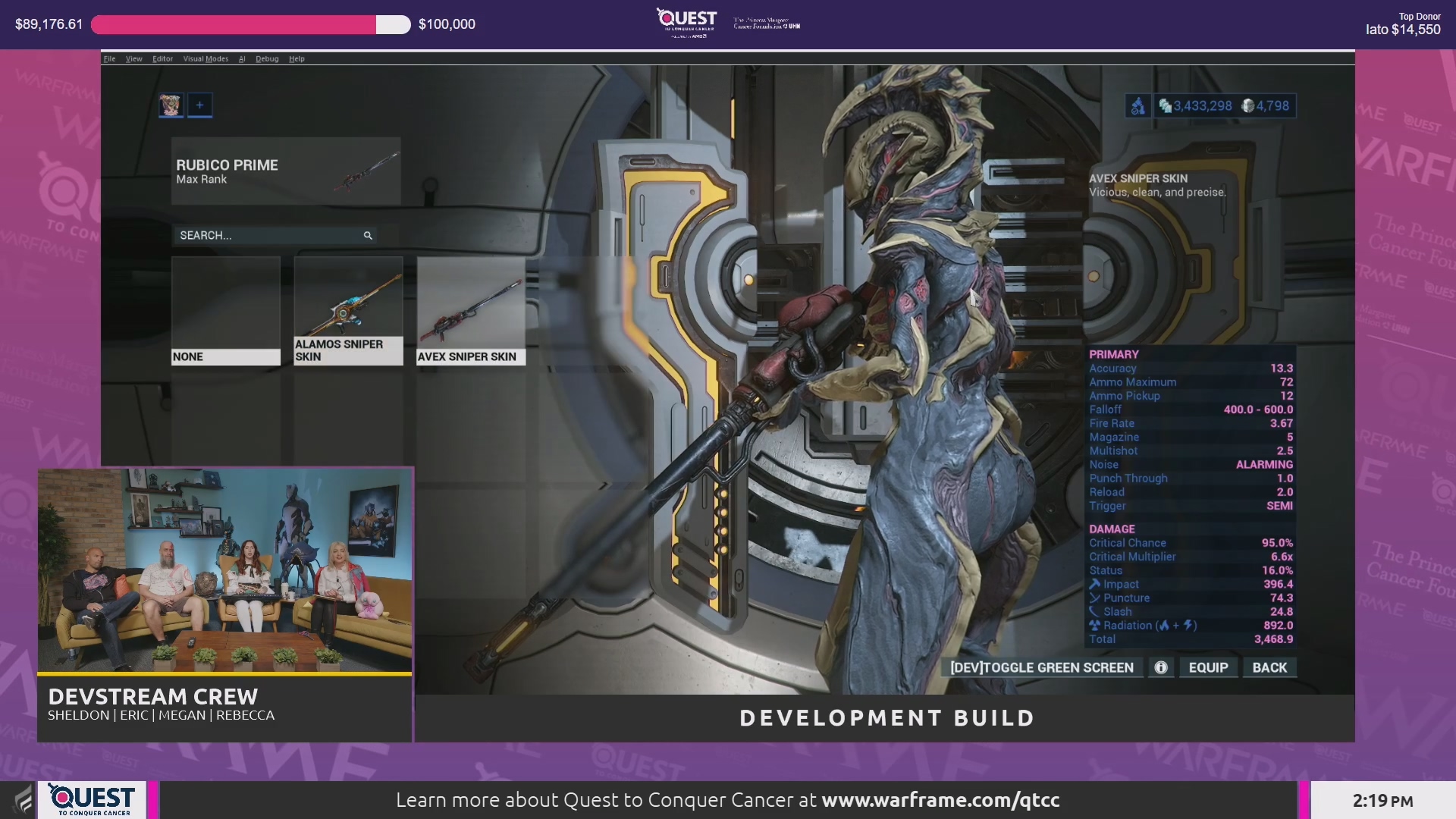
Task: Click the credits currency icon
Action: click(1165, 106)
